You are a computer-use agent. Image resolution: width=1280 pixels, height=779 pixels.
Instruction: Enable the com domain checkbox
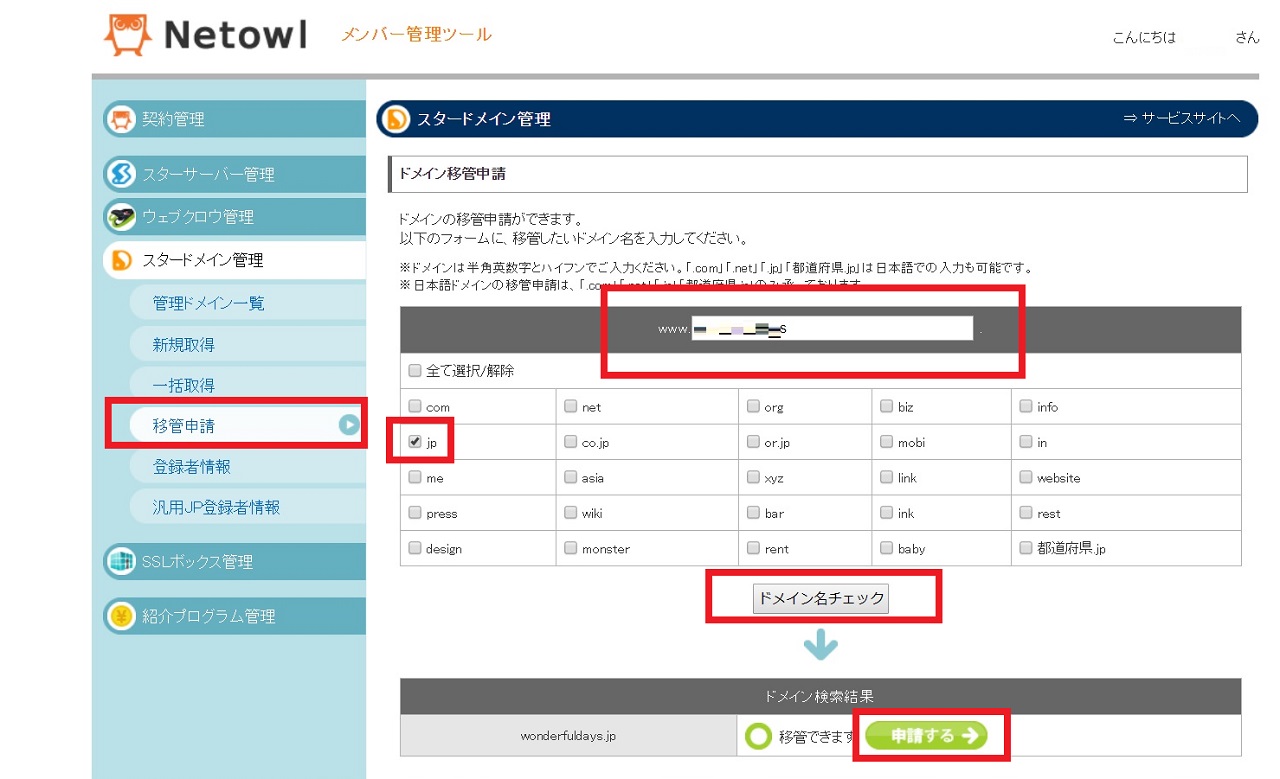[x=415, y=406]
